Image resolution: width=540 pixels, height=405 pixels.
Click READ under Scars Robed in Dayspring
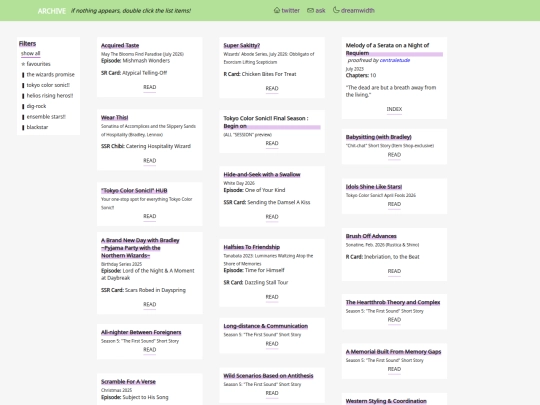149,304
